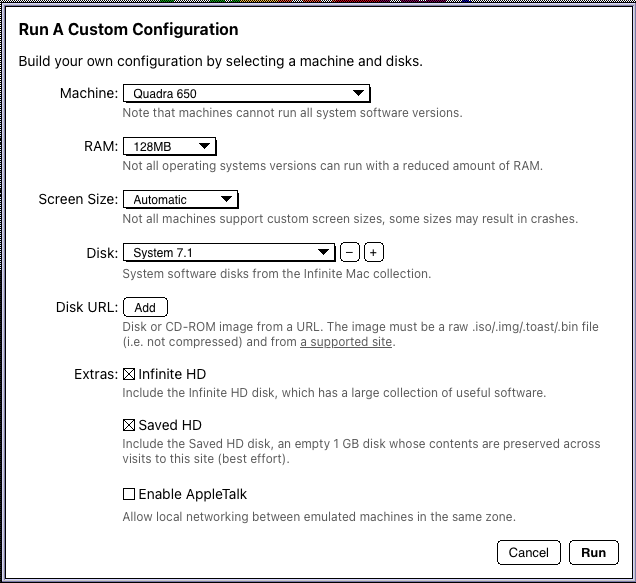
Task: Expand the RAM dropdown set to 128MB
Action: [169, 147]
